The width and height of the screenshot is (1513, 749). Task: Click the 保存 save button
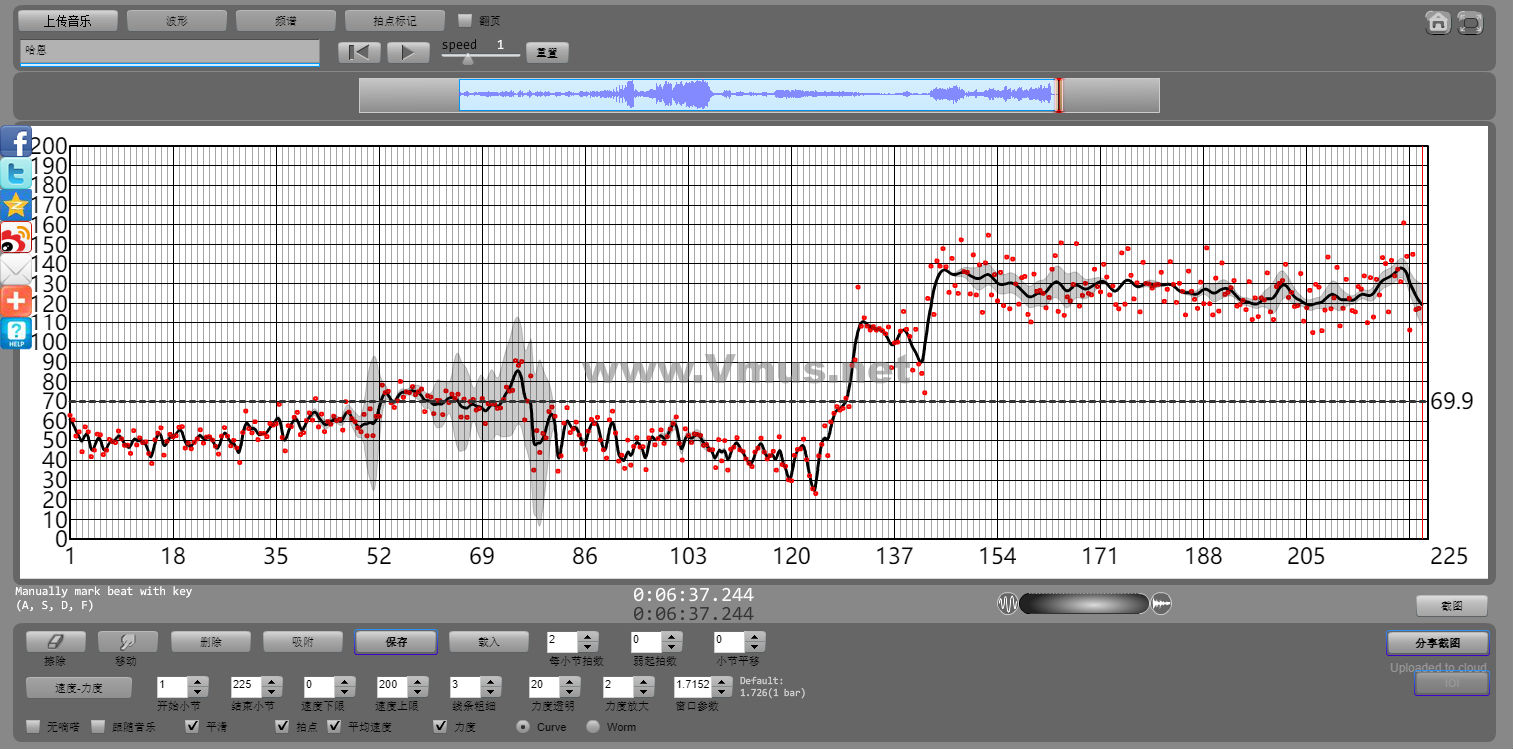click(x=396, y=642)
